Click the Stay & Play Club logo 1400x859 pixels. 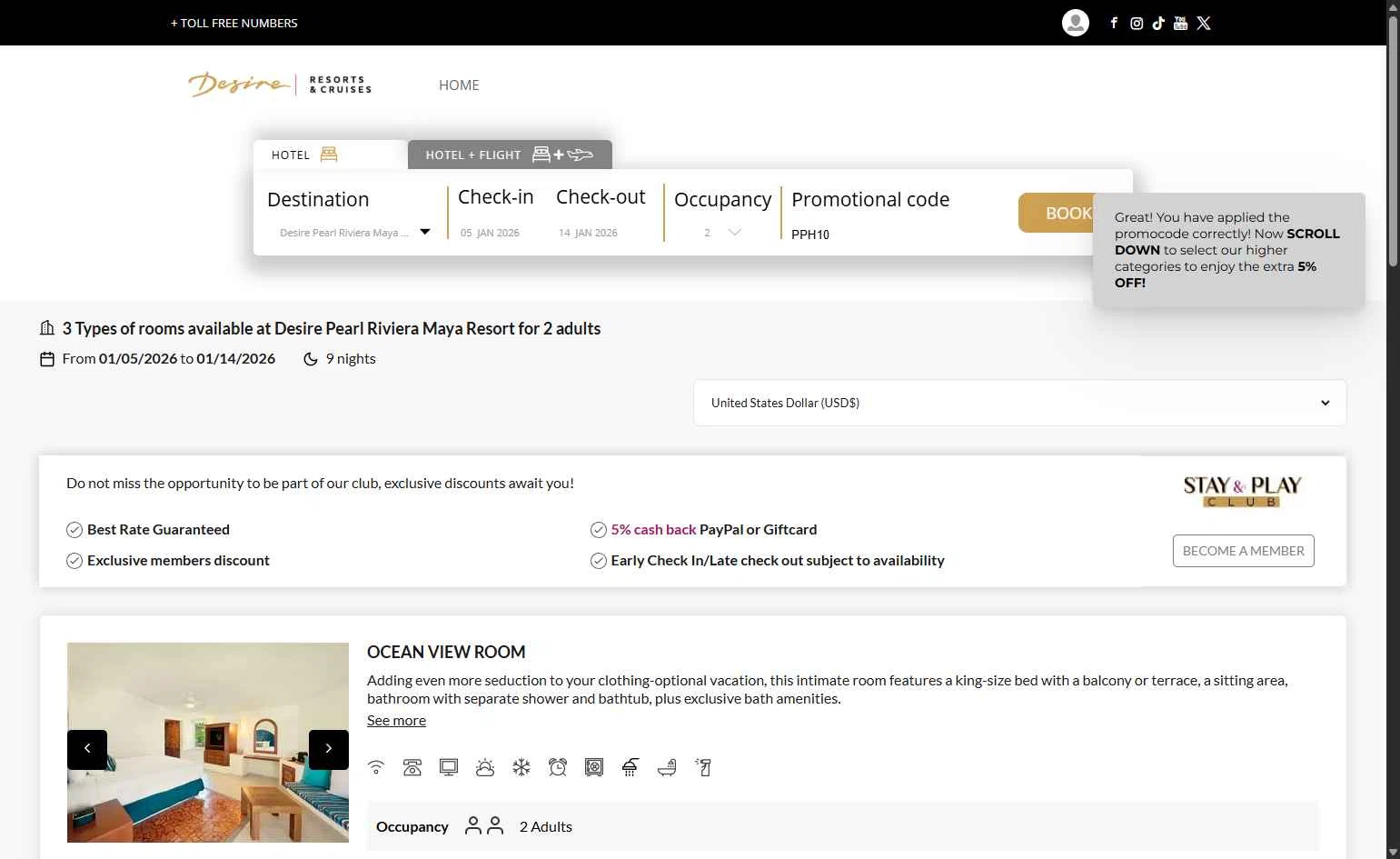tap(1243, 491)
